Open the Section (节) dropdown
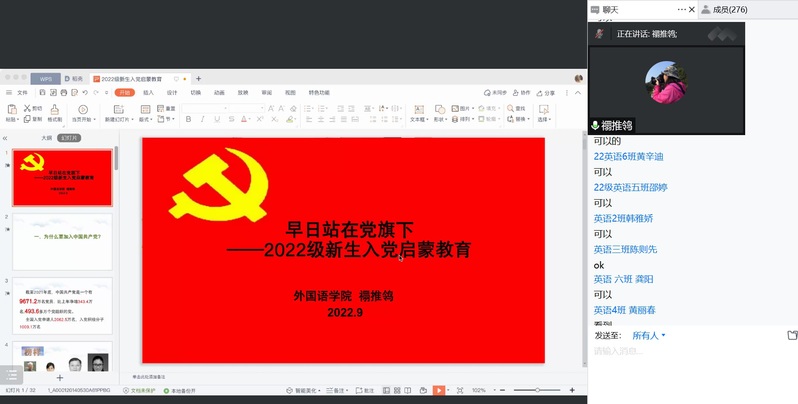The width and height of the screenshot is (798, 404). click(166, 119)
